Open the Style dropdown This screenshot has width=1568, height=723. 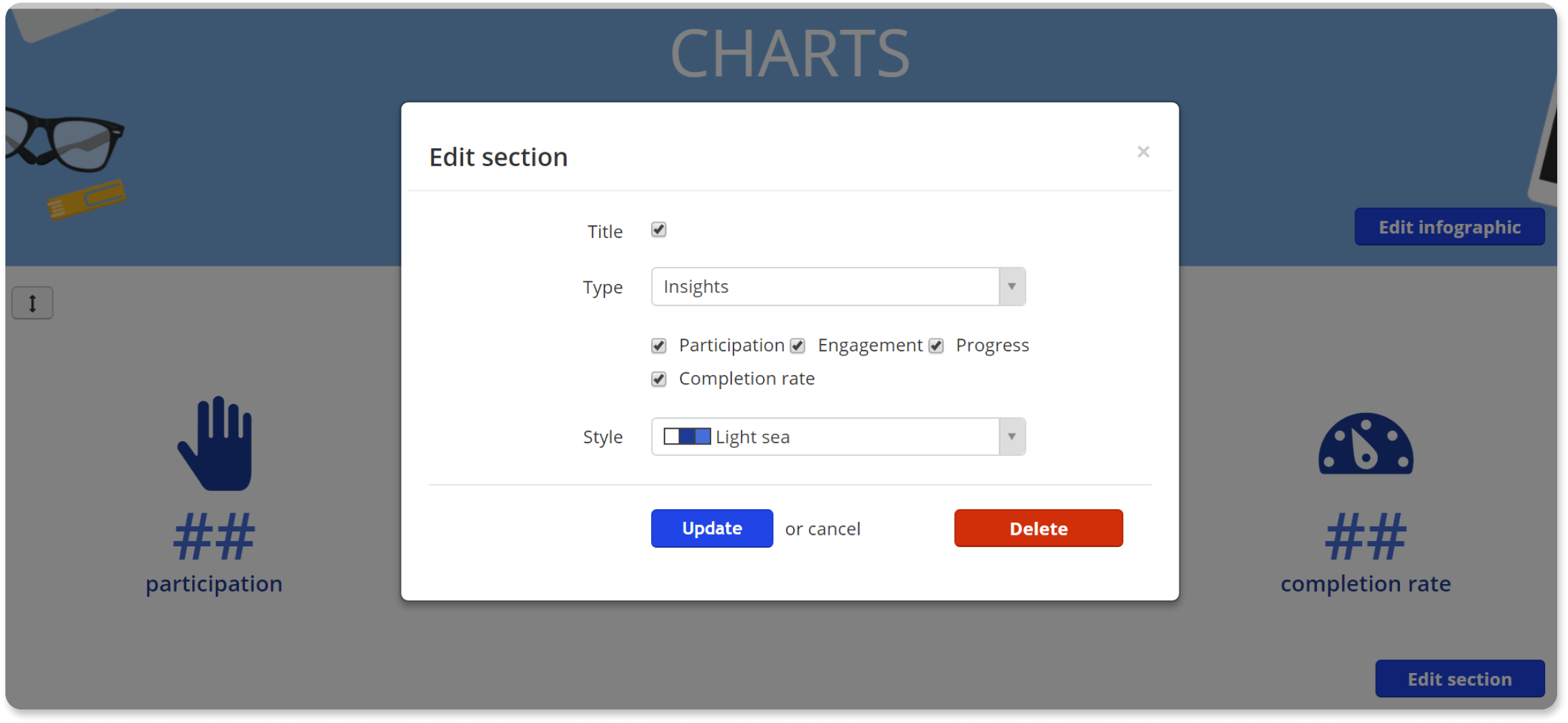[1011, 436]
